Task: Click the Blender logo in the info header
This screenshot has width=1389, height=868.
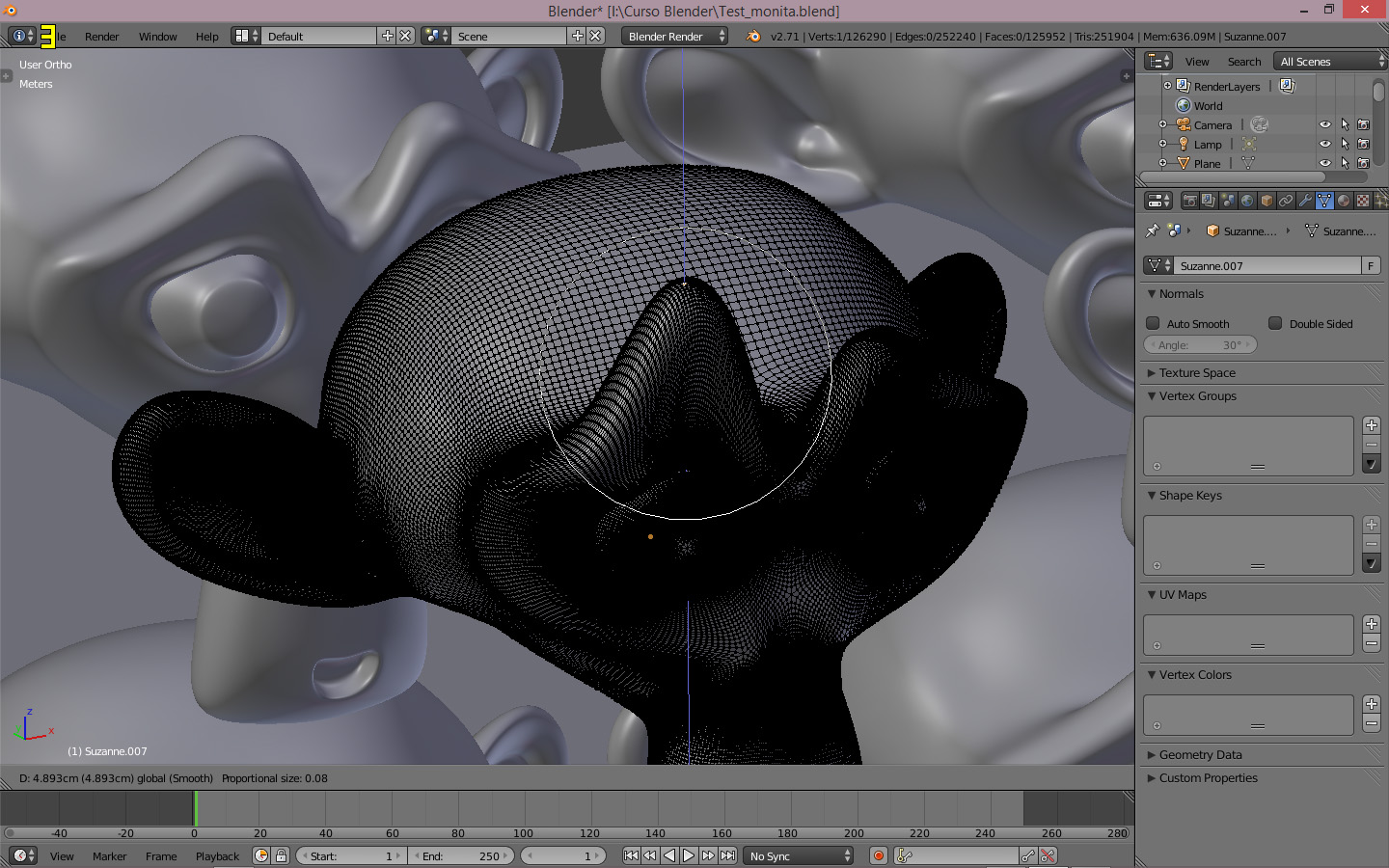Action: click(753, 36)
